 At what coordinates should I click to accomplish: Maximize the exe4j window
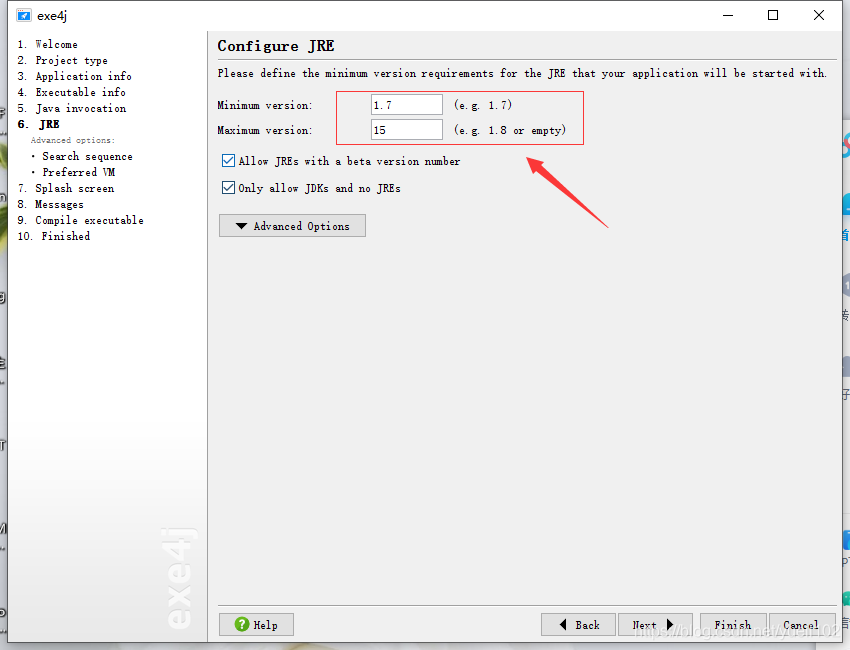773,15
